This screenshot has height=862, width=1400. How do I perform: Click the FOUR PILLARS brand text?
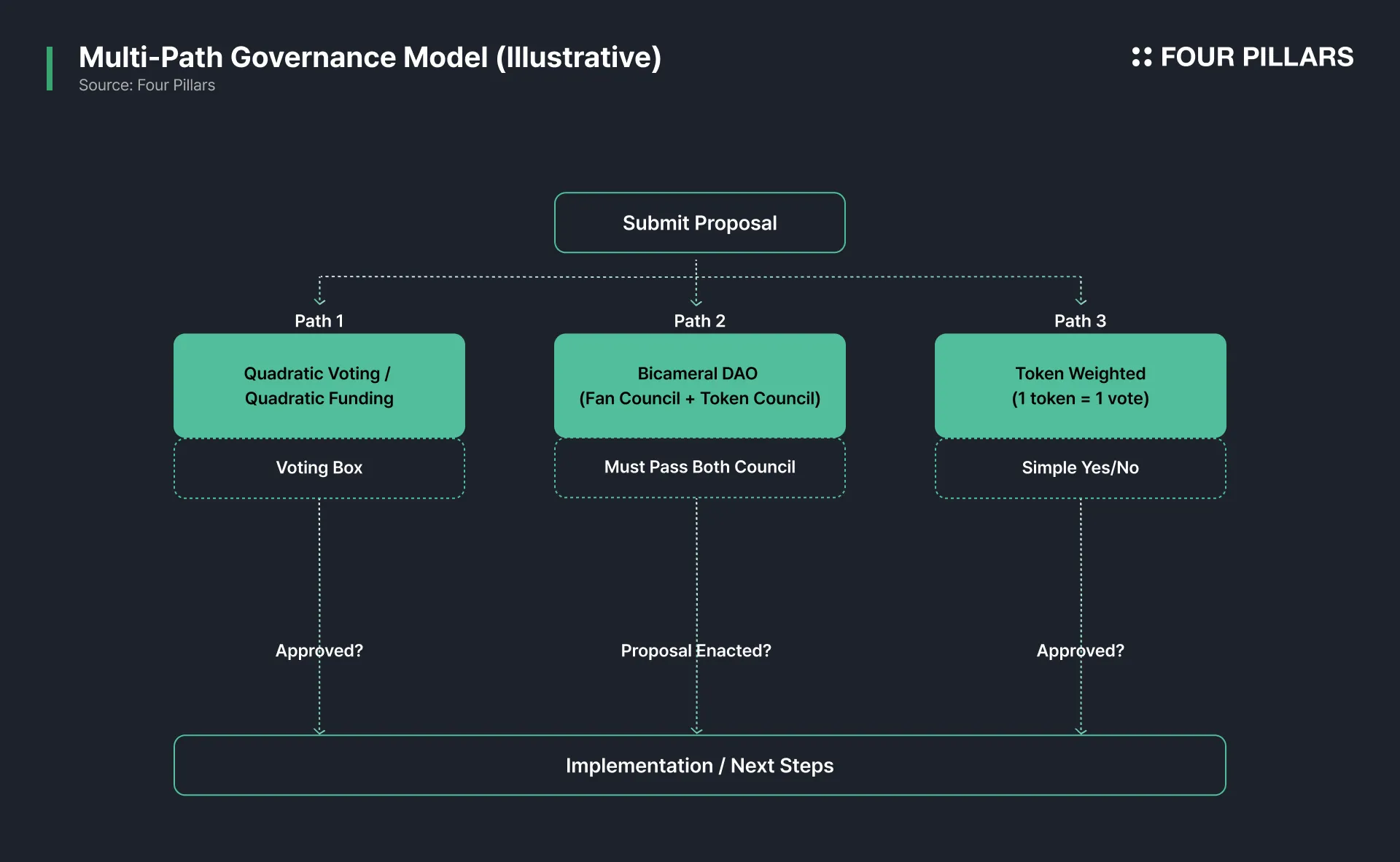click(x=1256, y=57)
